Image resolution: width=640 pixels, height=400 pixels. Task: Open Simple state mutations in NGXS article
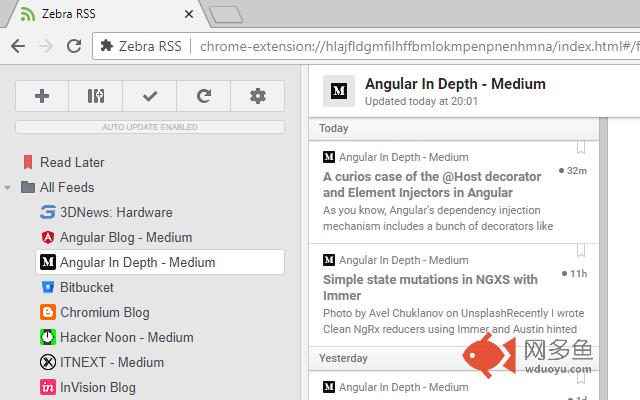point(430,287)
